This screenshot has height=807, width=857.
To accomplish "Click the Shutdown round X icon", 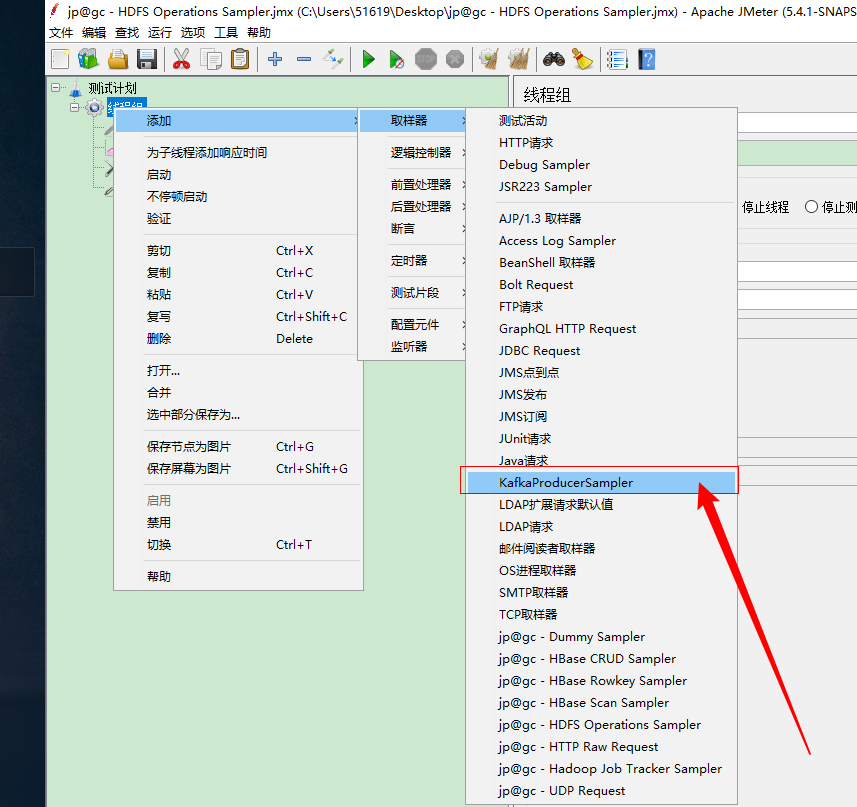I will [455, 59].
